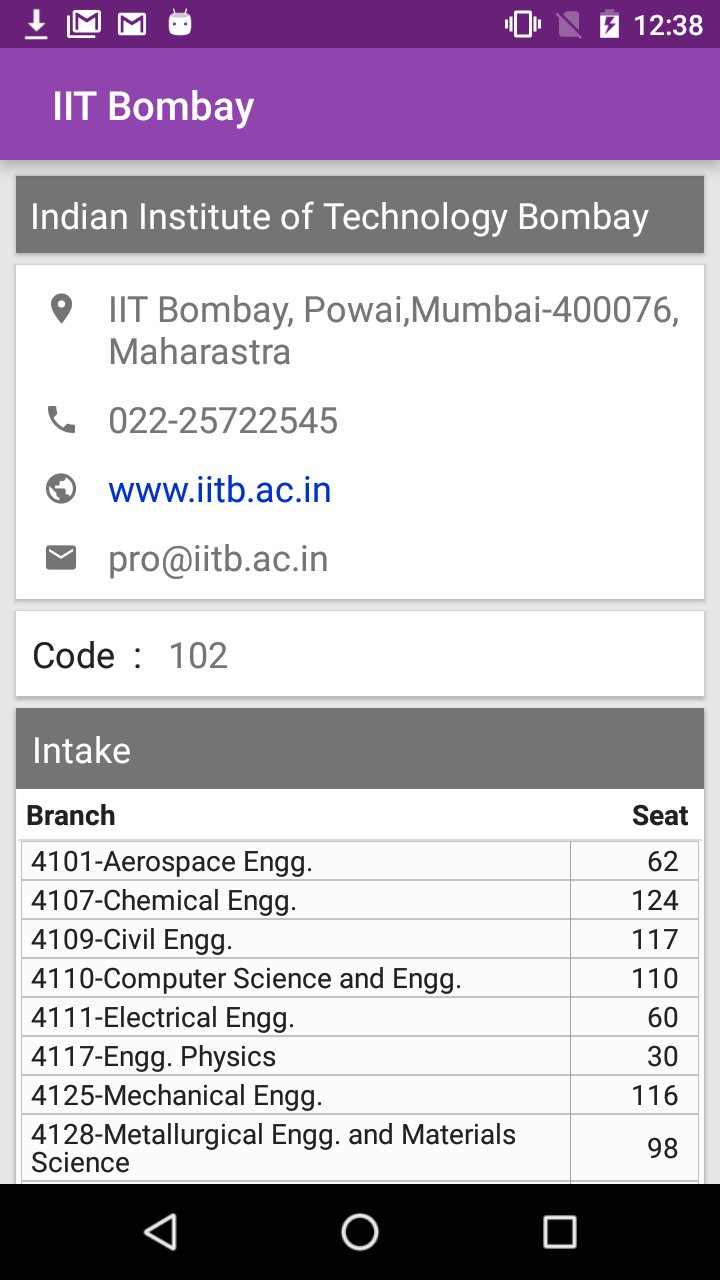Call phone number 022-25722545
The image size is (720, 1280).
click(223, 421)
